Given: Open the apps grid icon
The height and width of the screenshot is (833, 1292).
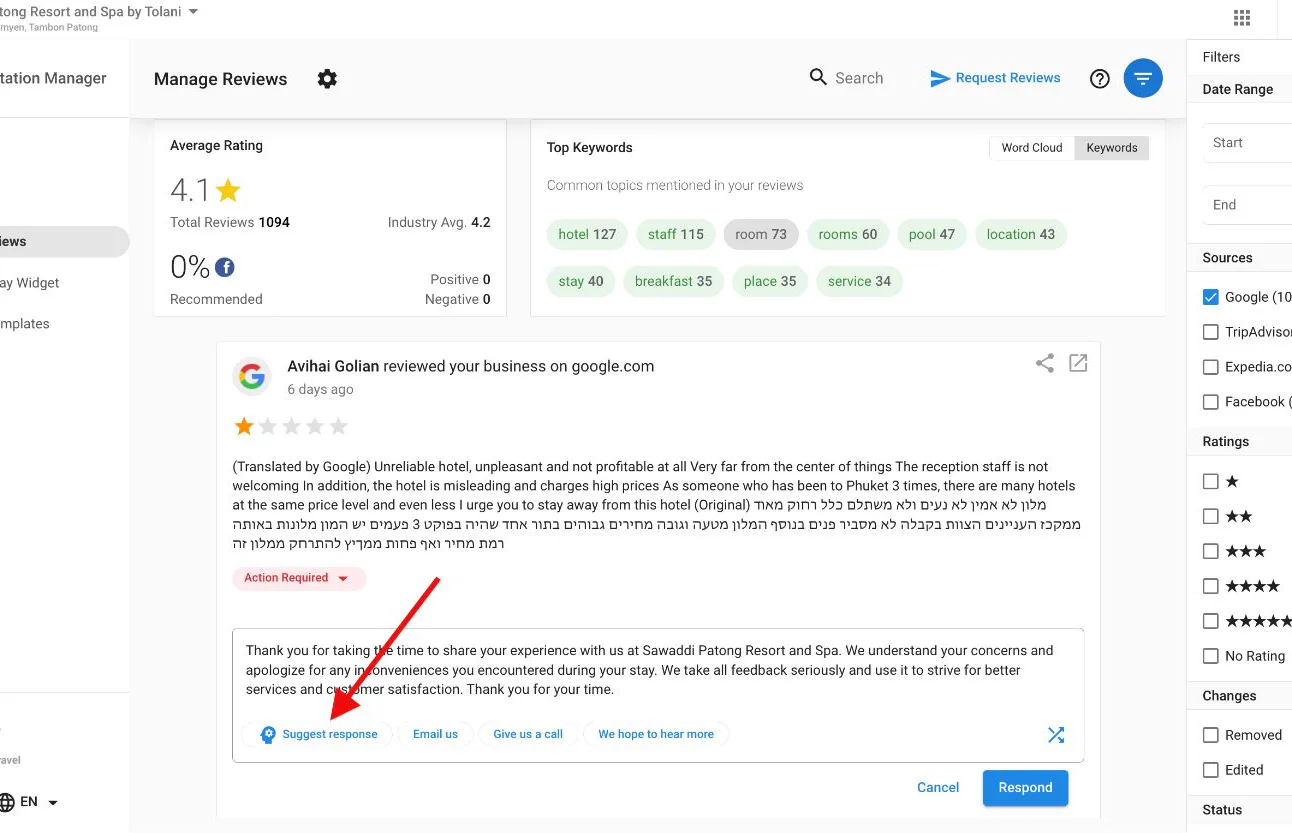Looking at the screenshot, I should [1242, 17].
